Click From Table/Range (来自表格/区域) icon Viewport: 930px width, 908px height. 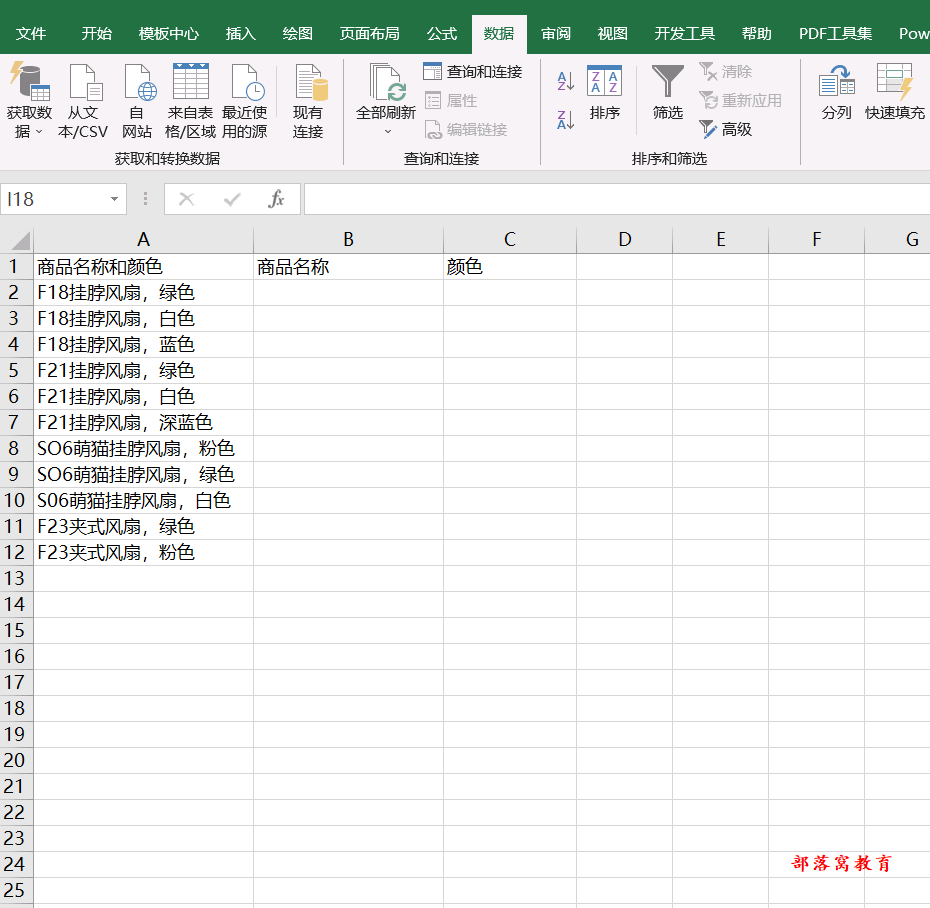click(190, 82)
